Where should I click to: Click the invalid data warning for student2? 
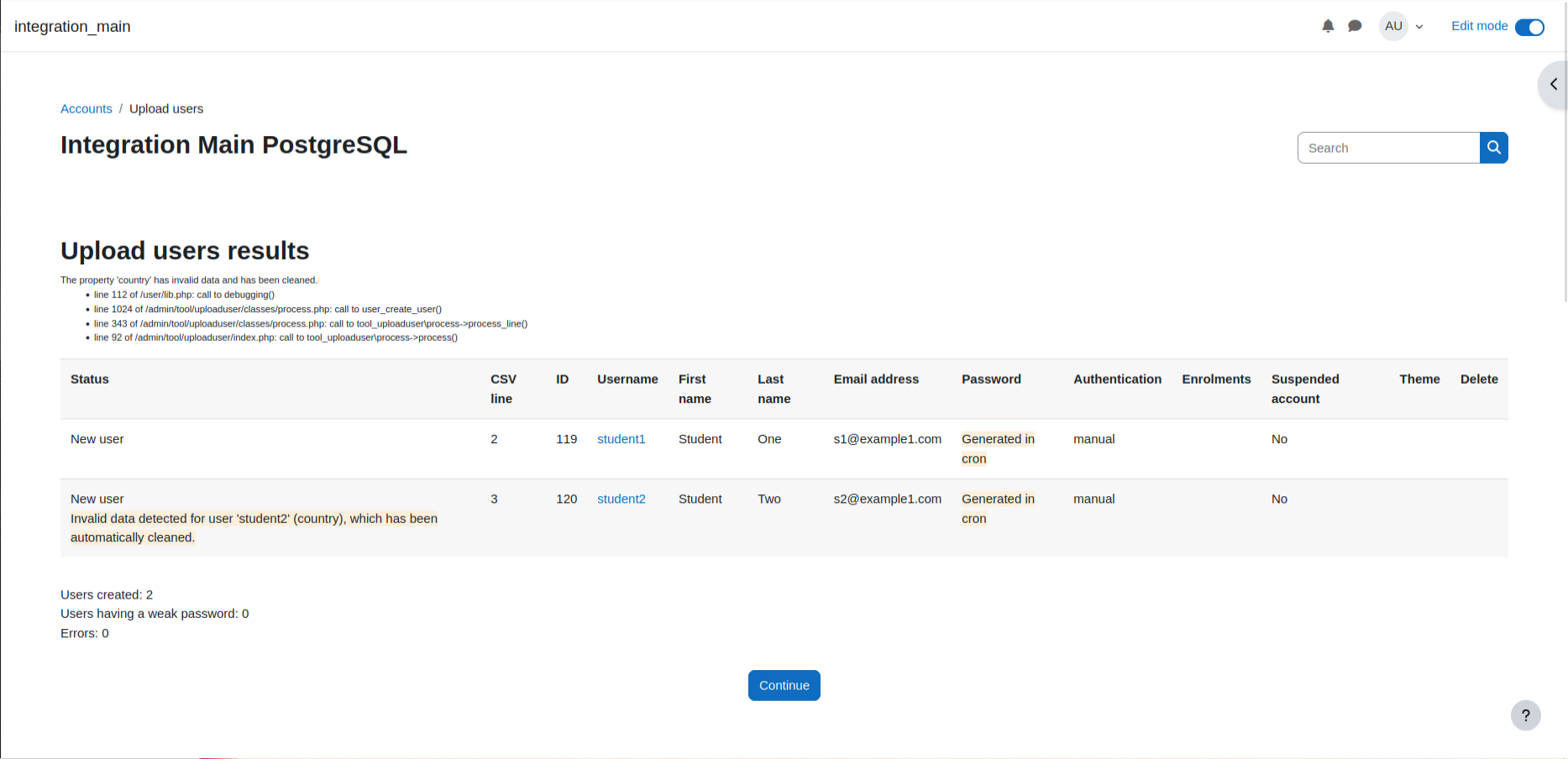click(254, 528)
